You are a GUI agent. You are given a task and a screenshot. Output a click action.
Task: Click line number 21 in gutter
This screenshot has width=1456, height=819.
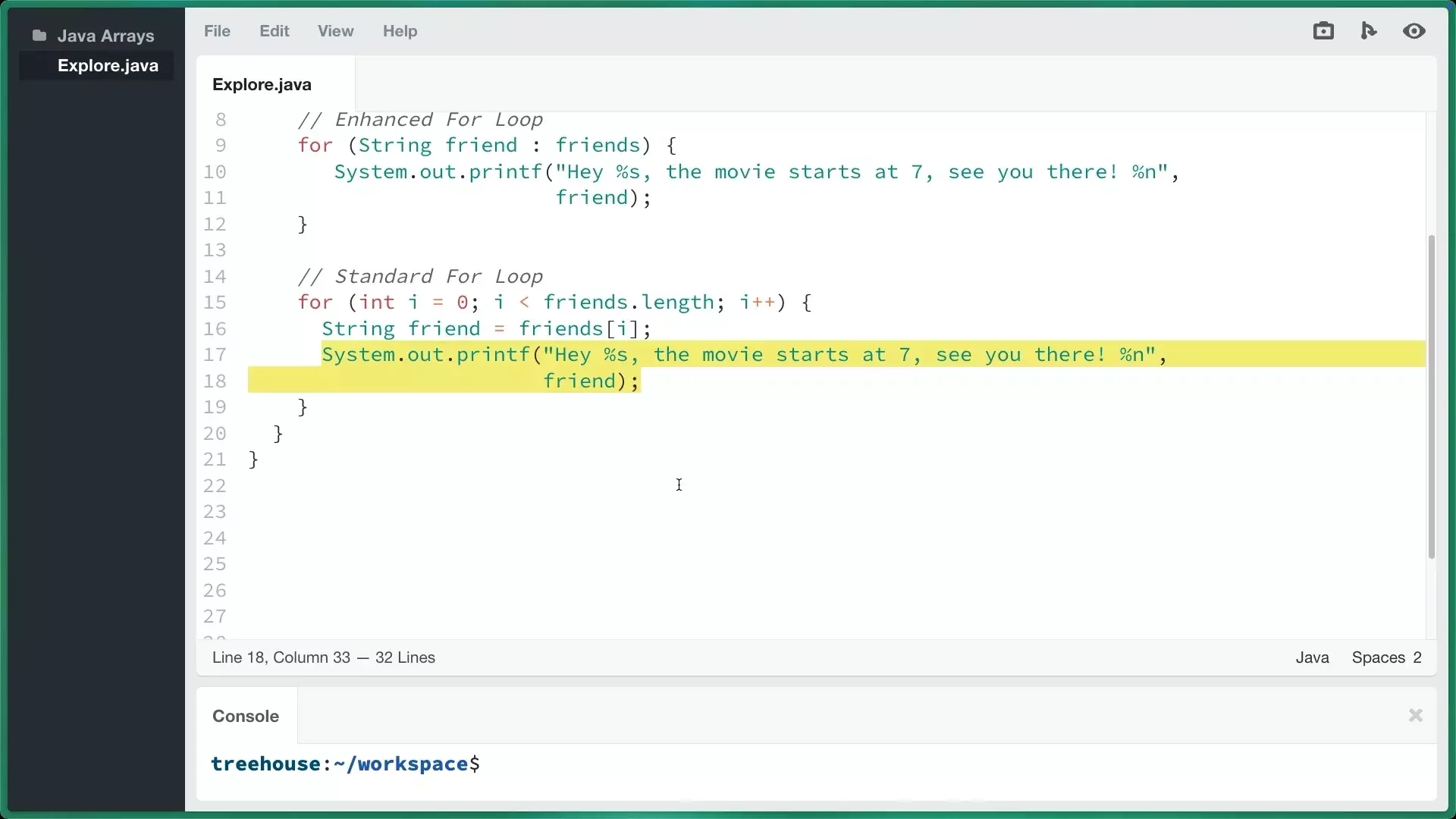[x=215, y=460]
